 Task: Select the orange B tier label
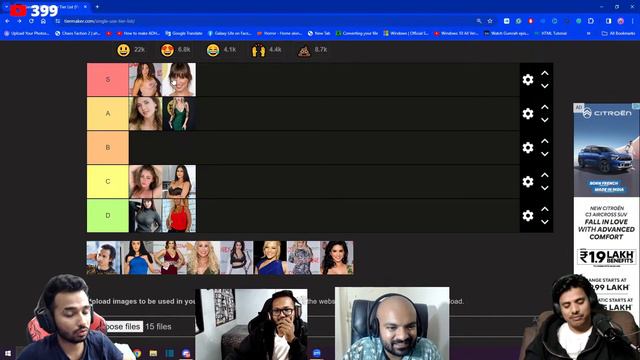point(108,147)
